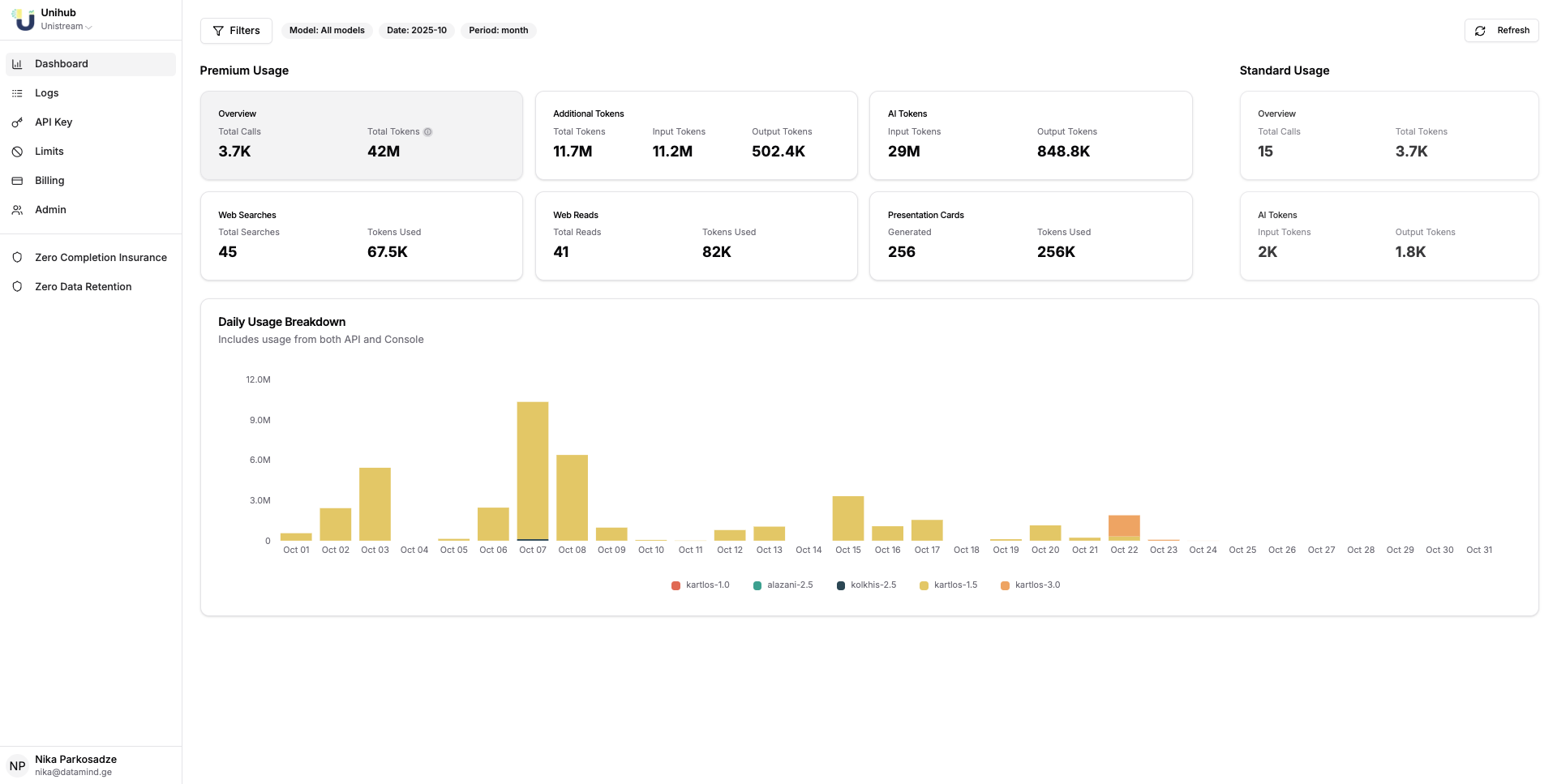Select the Limits prohibition icon
Image resolution: width=1557 pixels, height=784 pixels.
(x=17, y=152)
